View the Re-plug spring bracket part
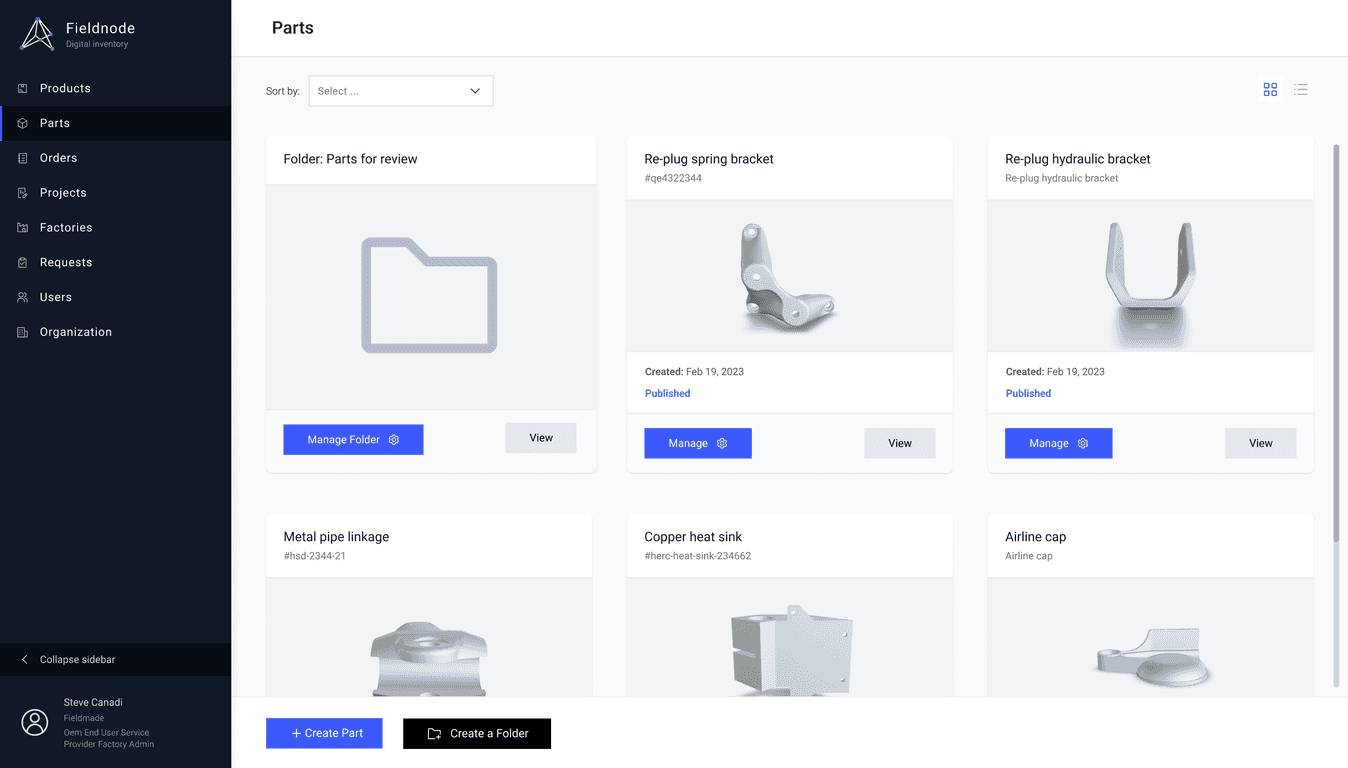1348x768 pixels. [899, 443]
